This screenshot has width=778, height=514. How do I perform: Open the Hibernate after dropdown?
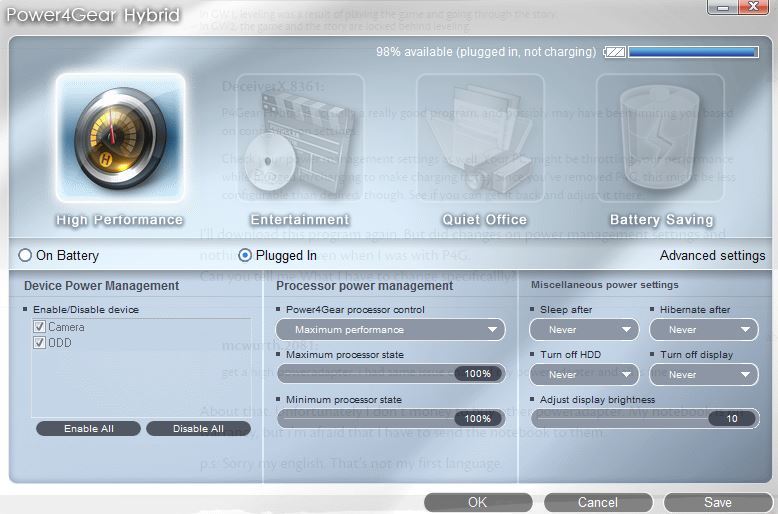pyautogui.click(x=704, y=329)
